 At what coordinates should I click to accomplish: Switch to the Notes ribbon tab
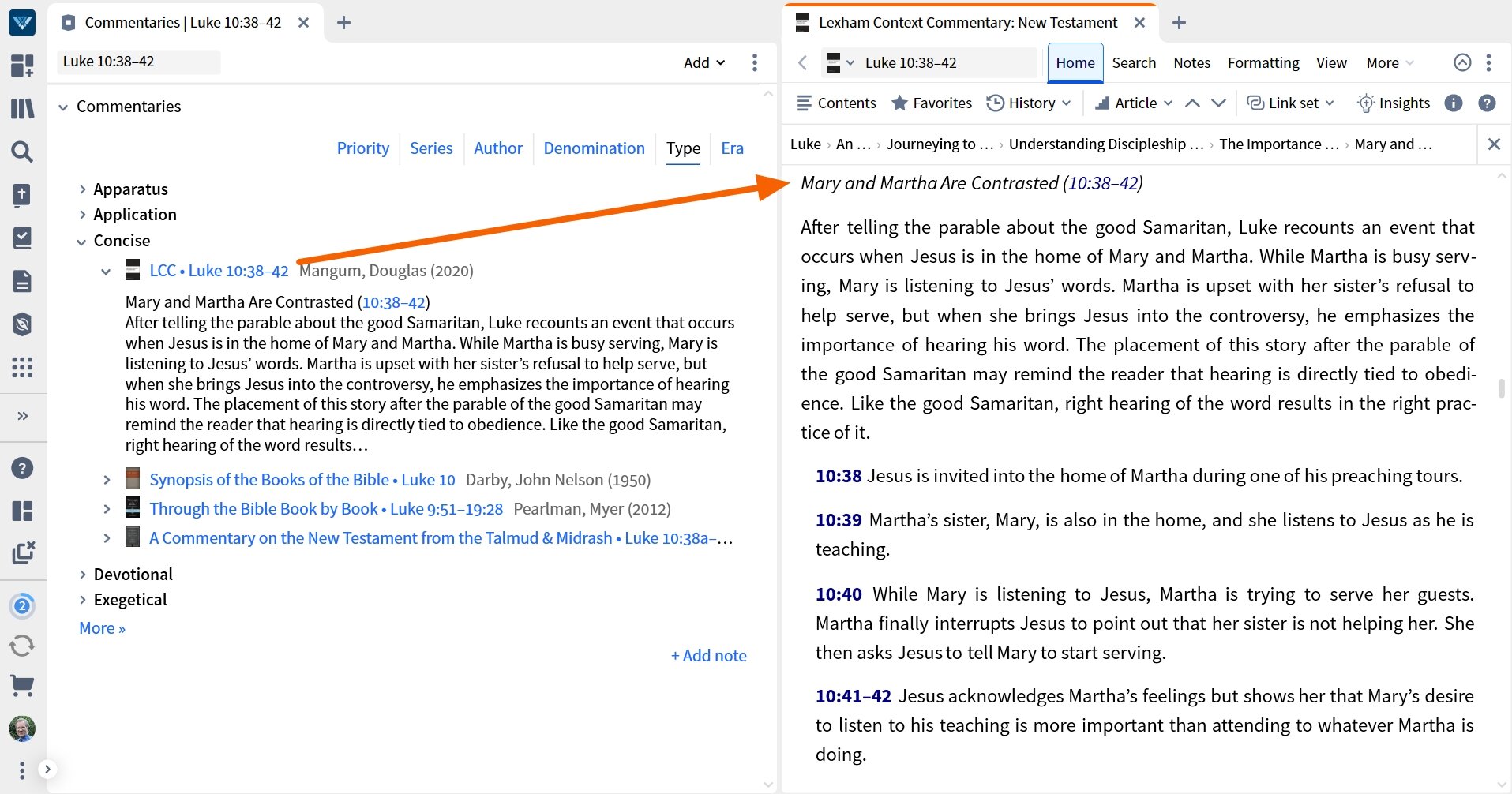pyautogui.click(x=1191, y=62)
